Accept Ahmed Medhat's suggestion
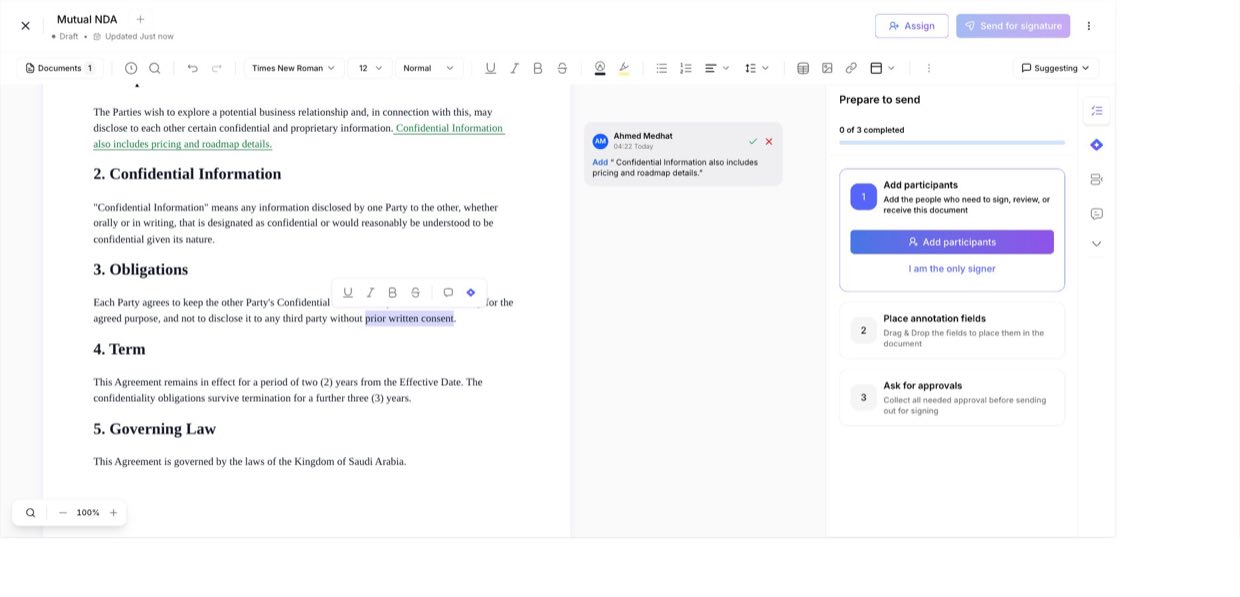This screenshot has width=1240, height=597. (753, 141)
